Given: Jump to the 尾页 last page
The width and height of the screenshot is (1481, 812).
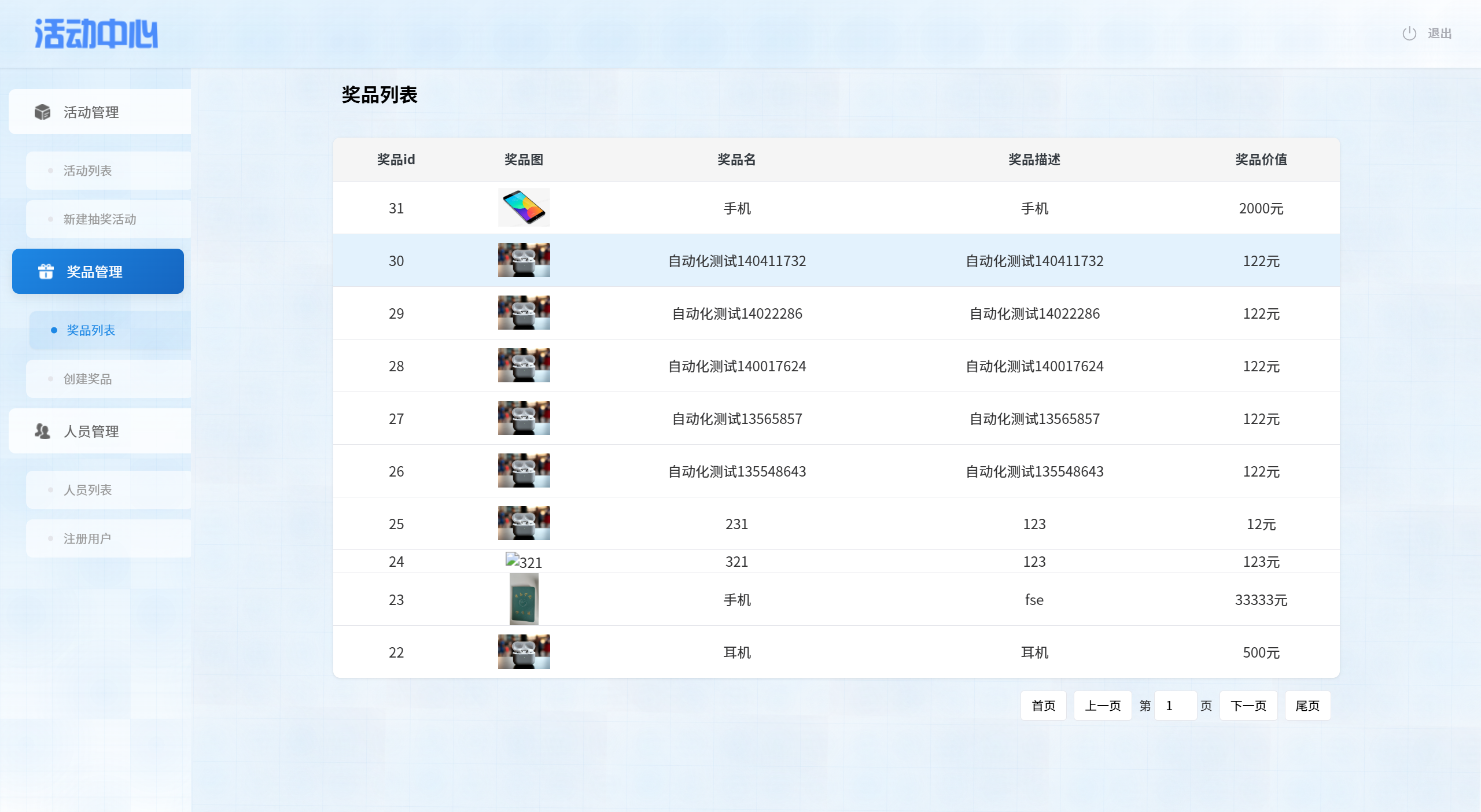Looking at the screenshot, I should tap(1307, 706).
